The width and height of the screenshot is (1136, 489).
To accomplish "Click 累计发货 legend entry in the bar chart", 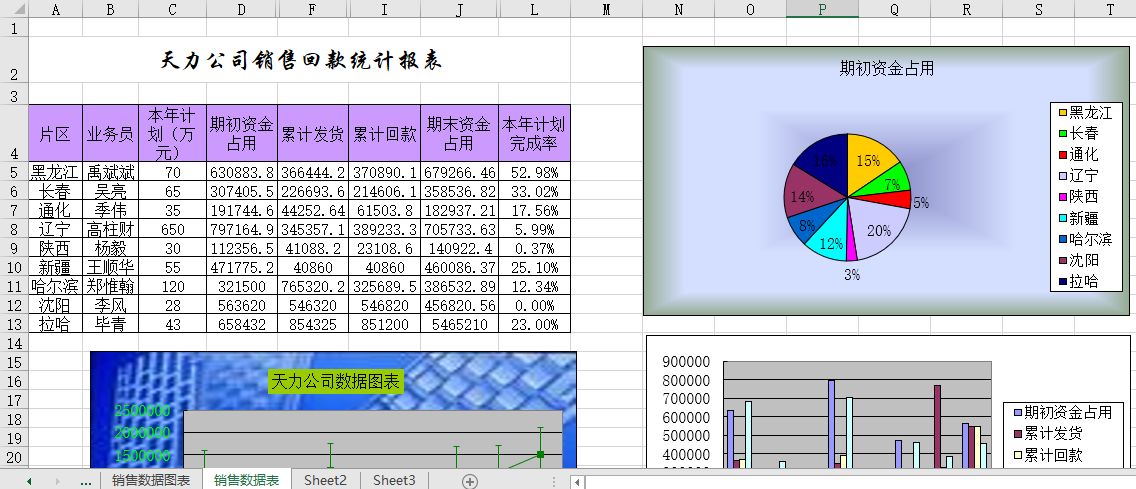I will [x=1052, y=434].
